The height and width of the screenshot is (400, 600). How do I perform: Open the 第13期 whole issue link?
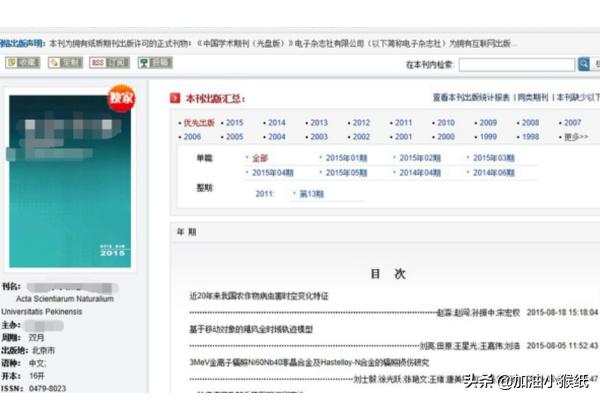(x=314, y=194)
